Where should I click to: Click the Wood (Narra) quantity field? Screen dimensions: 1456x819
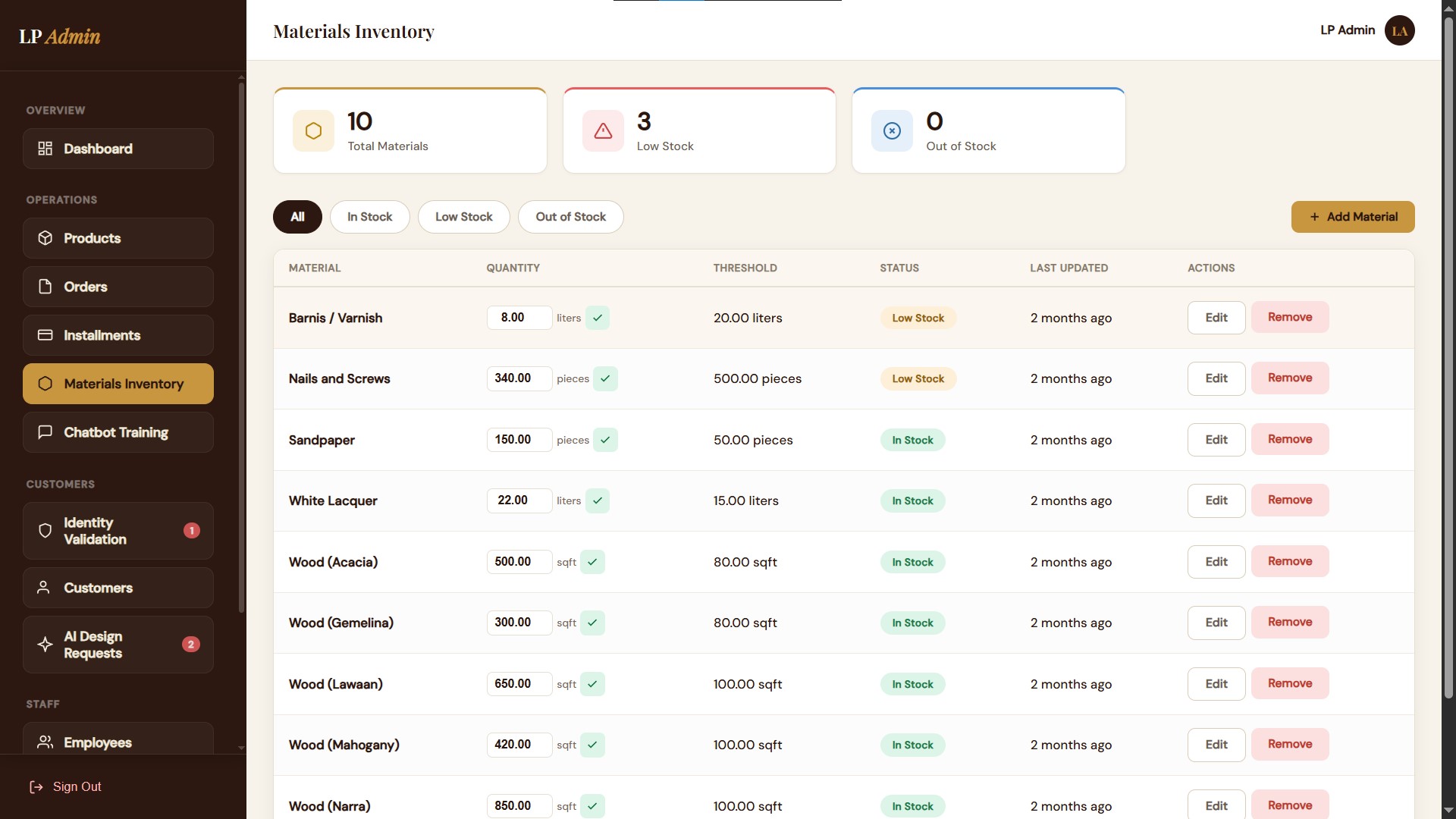519,806
